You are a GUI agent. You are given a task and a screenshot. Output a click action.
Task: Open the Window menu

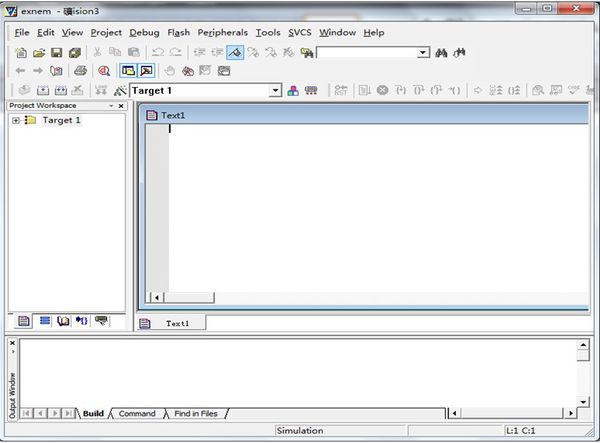point(338,33)
